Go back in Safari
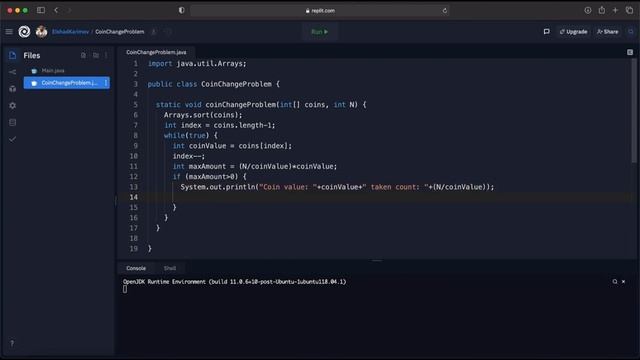Image resolution: width=640 pixels, height=360 pixels. (56, 10)
